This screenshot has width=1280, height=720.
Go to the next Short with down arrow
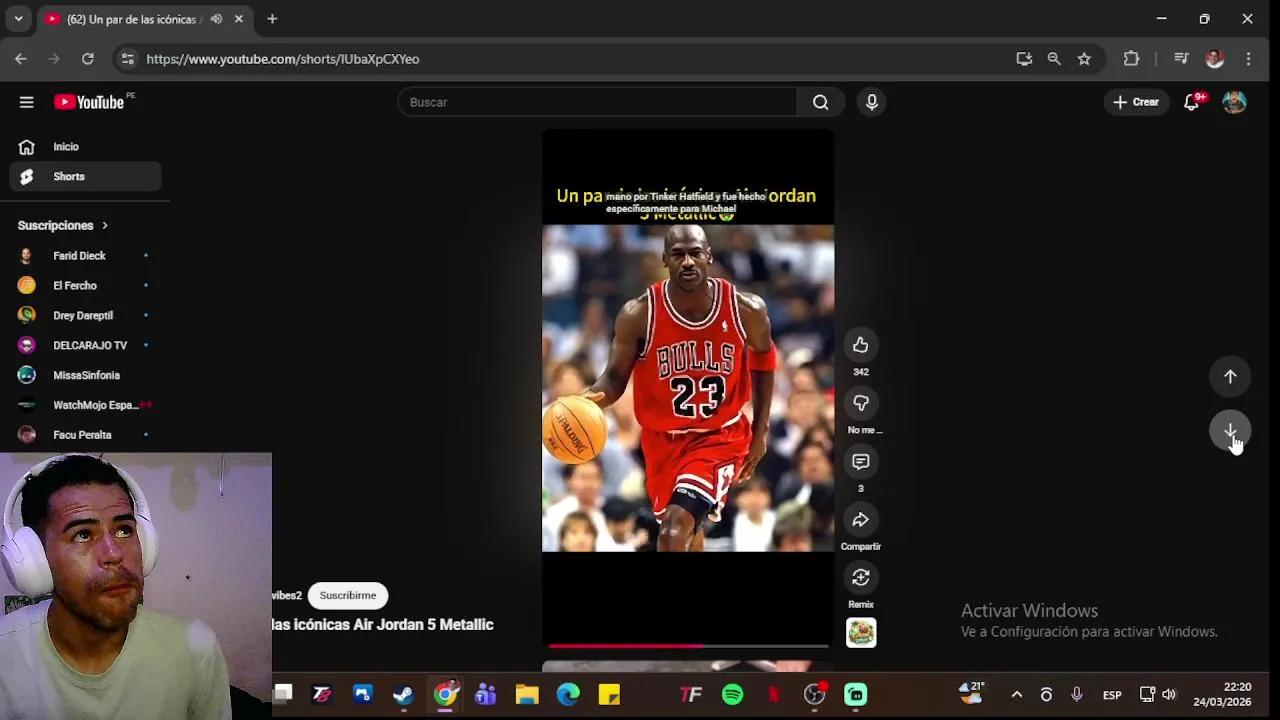(x=1231, y=431)
